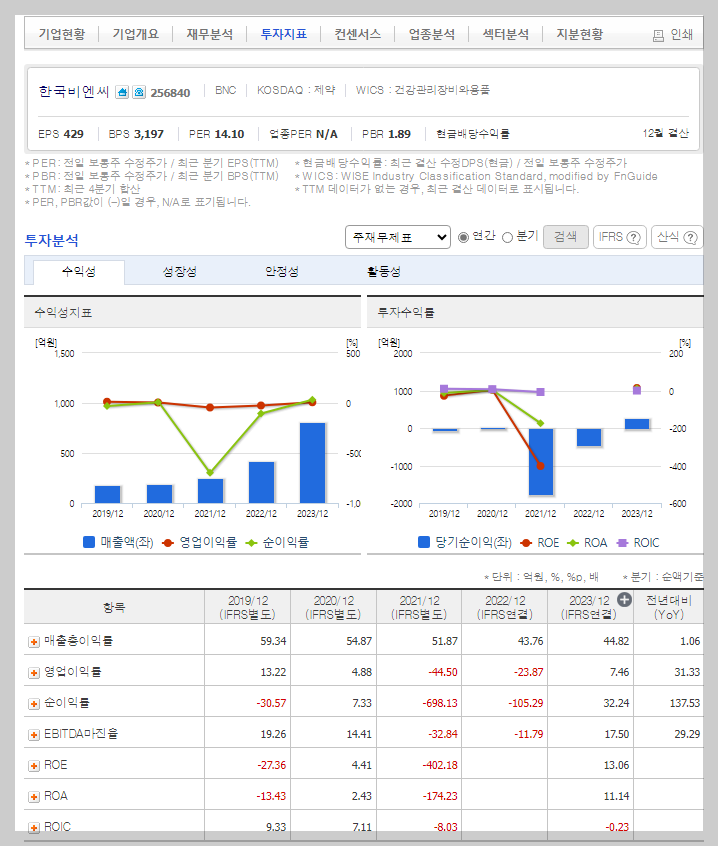Switch to the 안정성 tab
Screen dimensions: 718x846
(x=282, y=271)
